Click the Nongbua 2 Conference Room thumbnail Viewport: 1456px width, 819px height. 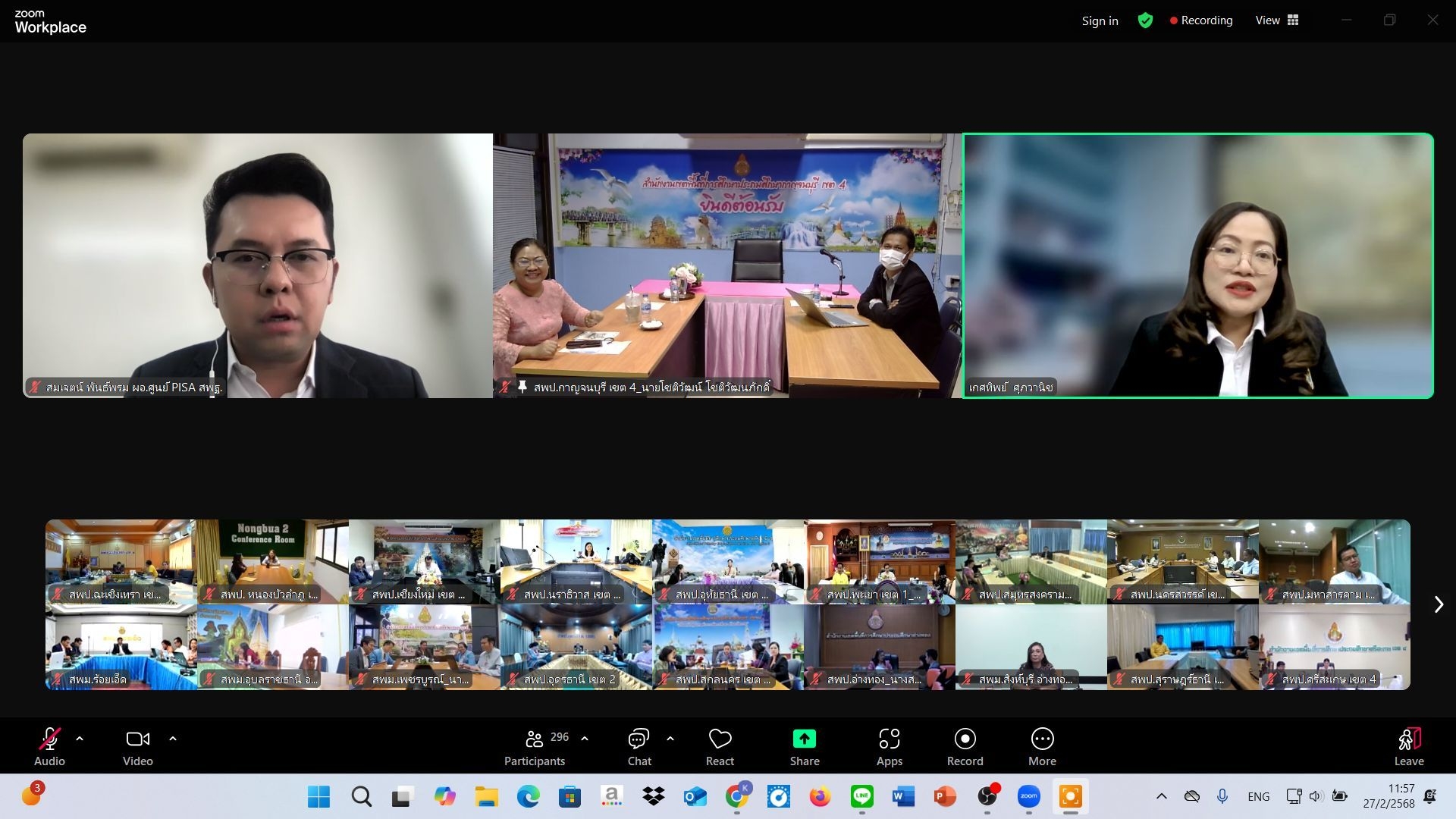click(x=273, y=562)
